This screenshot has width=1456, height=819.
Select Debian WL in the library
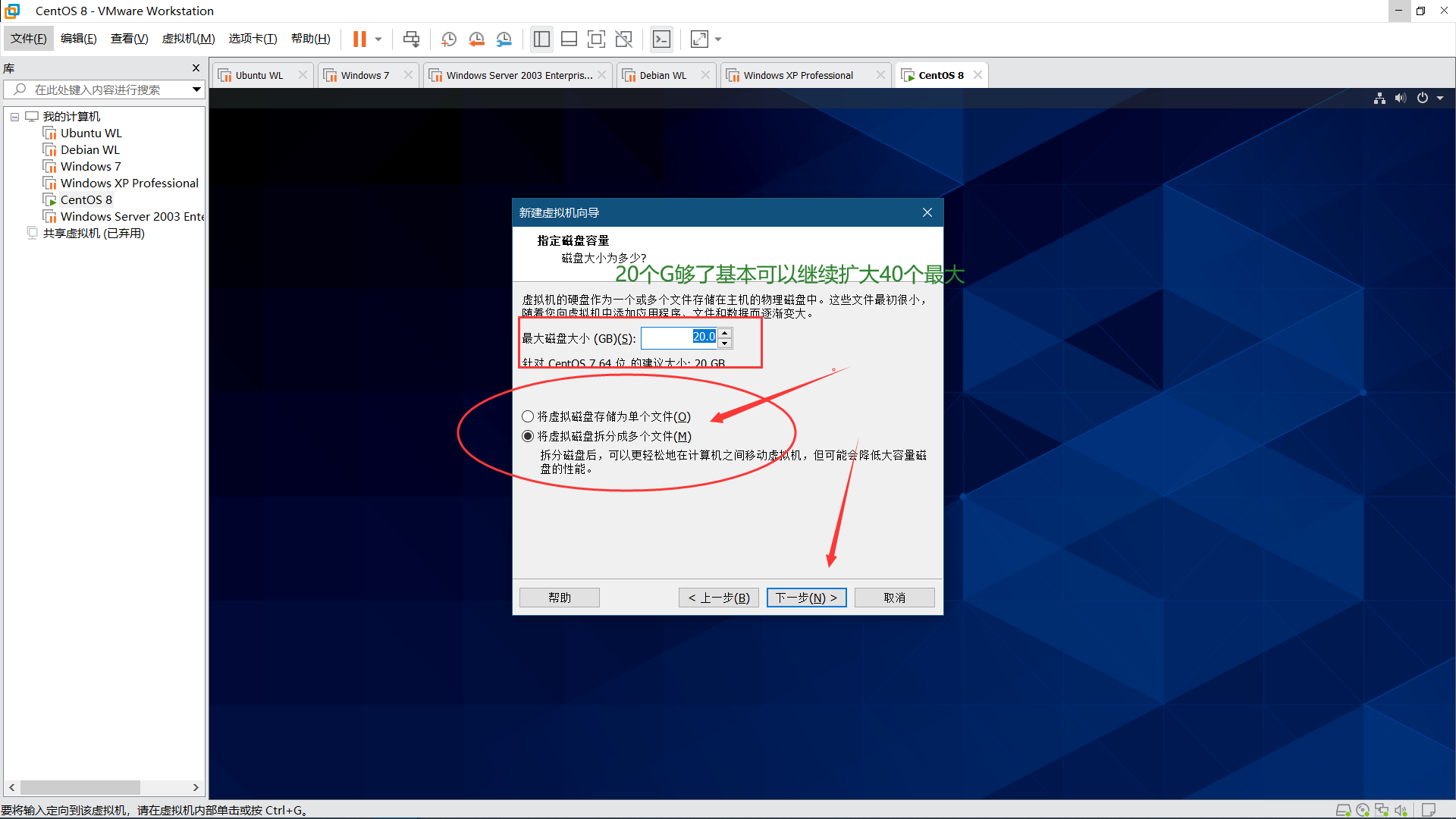(90, 150)
